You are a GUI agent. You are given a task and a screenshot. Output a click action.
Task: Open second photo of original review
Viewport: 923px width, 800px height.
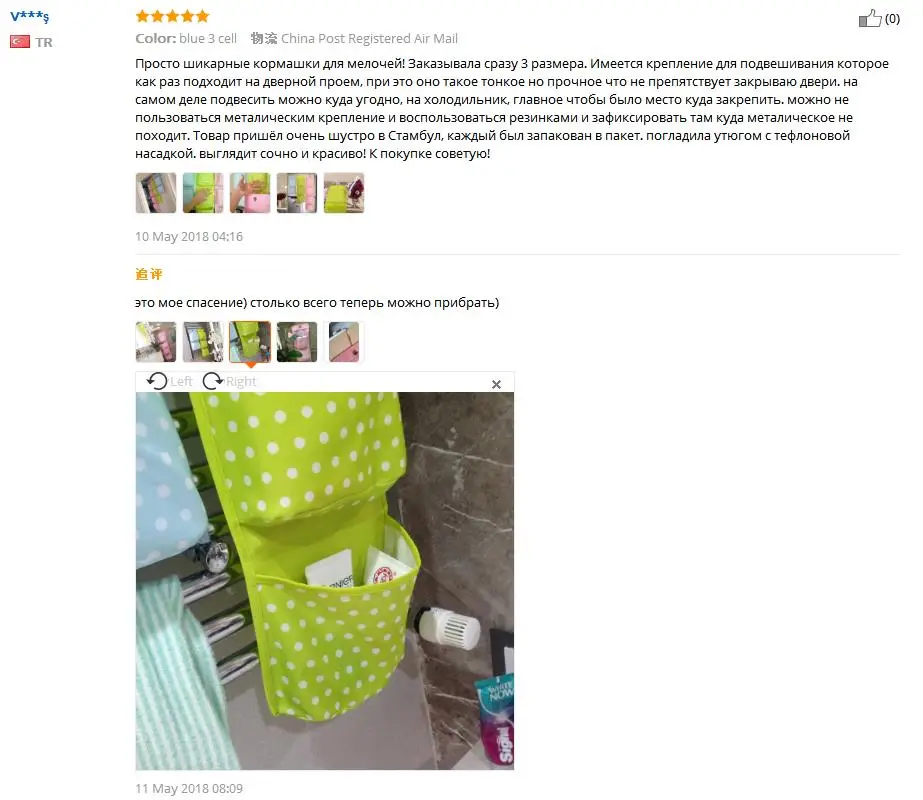point(203,192)
